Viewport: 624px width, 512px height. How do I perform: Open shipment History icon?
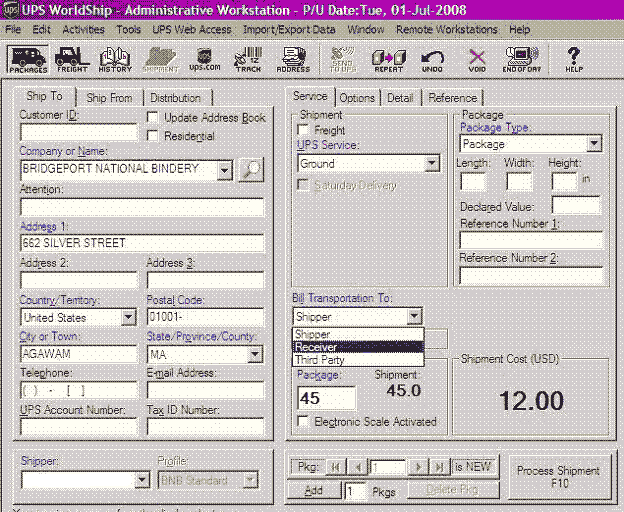(115, 60)
